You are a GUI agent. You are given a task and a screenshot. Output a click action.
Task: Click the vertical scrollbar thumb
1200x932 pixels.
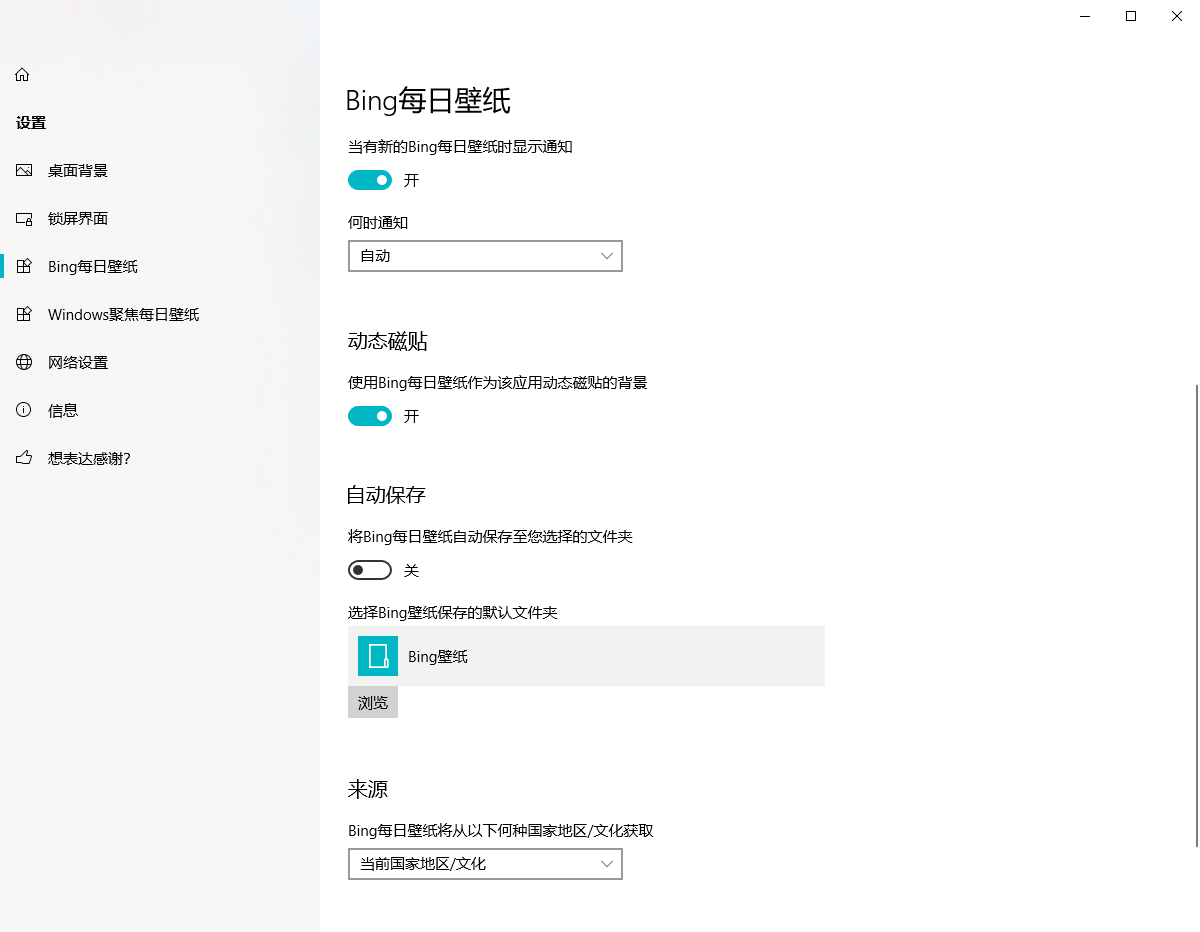click(x=1196, y=615)
